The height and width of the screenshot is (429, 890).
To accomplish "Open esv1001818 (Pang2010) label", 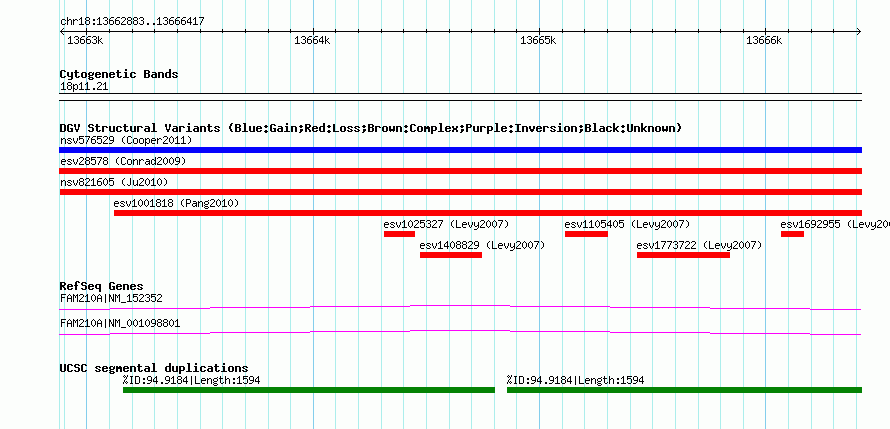I will [176, 203].
